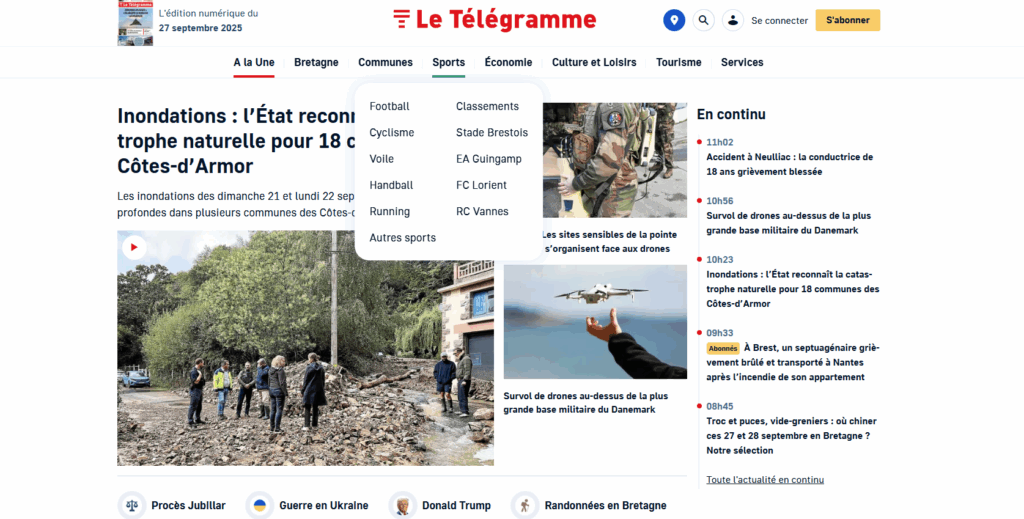Image resolution: width=1024 pixels, height=519 pixels.
Task: Click the blue location pin icon
Action: tap(674, 20)
